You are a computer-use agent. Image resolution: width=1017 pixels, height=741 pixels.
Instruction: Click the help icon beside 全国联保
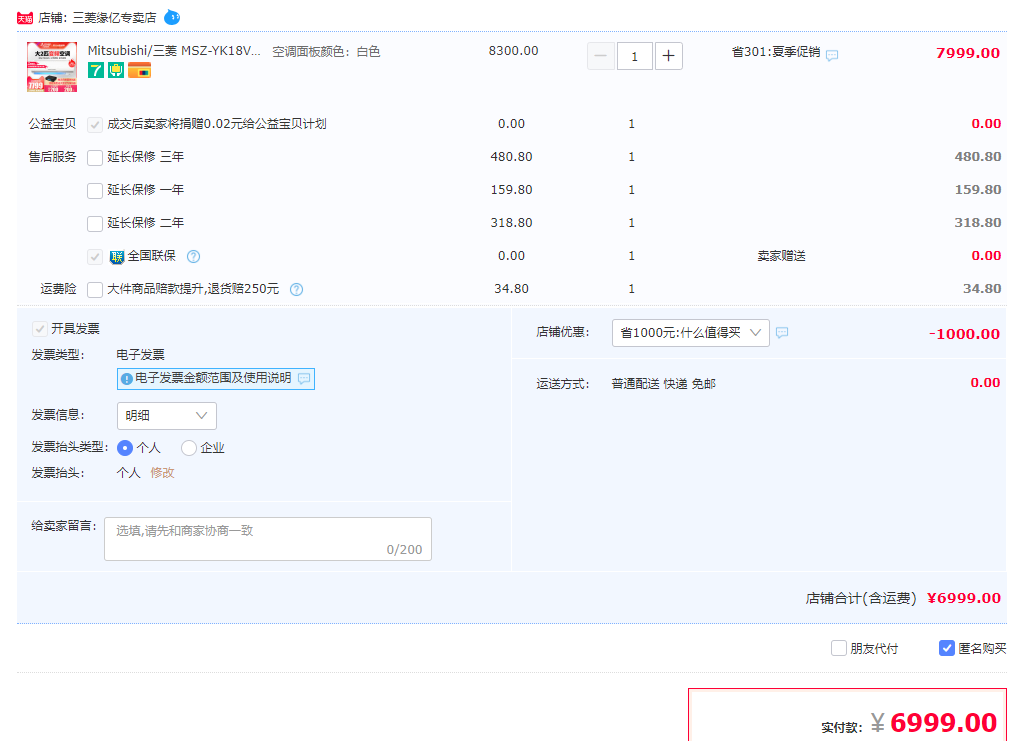193,256
